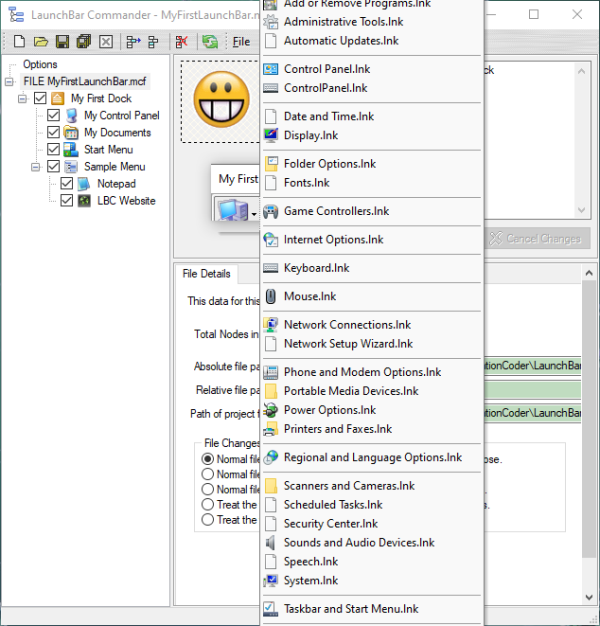Click the add sibling node toolbar icon
The height and width of the screenshot is (626, 600).
[x=153, y=42]
